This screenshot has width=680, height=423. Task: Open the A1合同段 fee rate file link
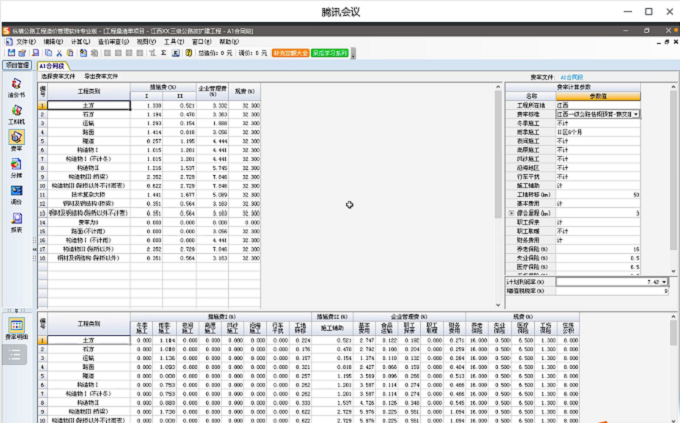tap(572, 77)
